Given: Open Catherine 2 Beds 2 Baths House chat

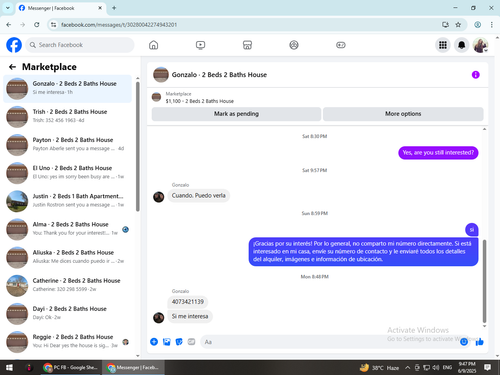Looking at the screenshot, I should pos(68,286).
